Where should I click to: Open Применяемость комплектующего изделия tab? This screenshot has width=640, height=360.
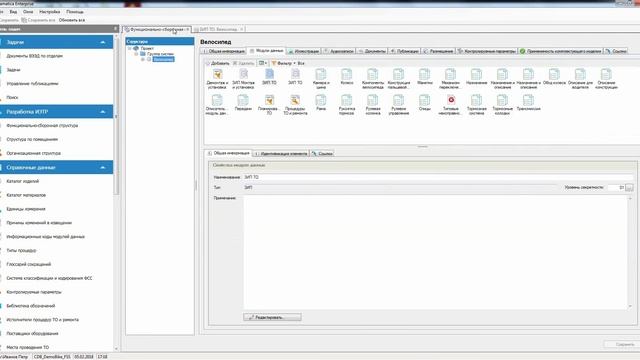(x=560, y=51)
